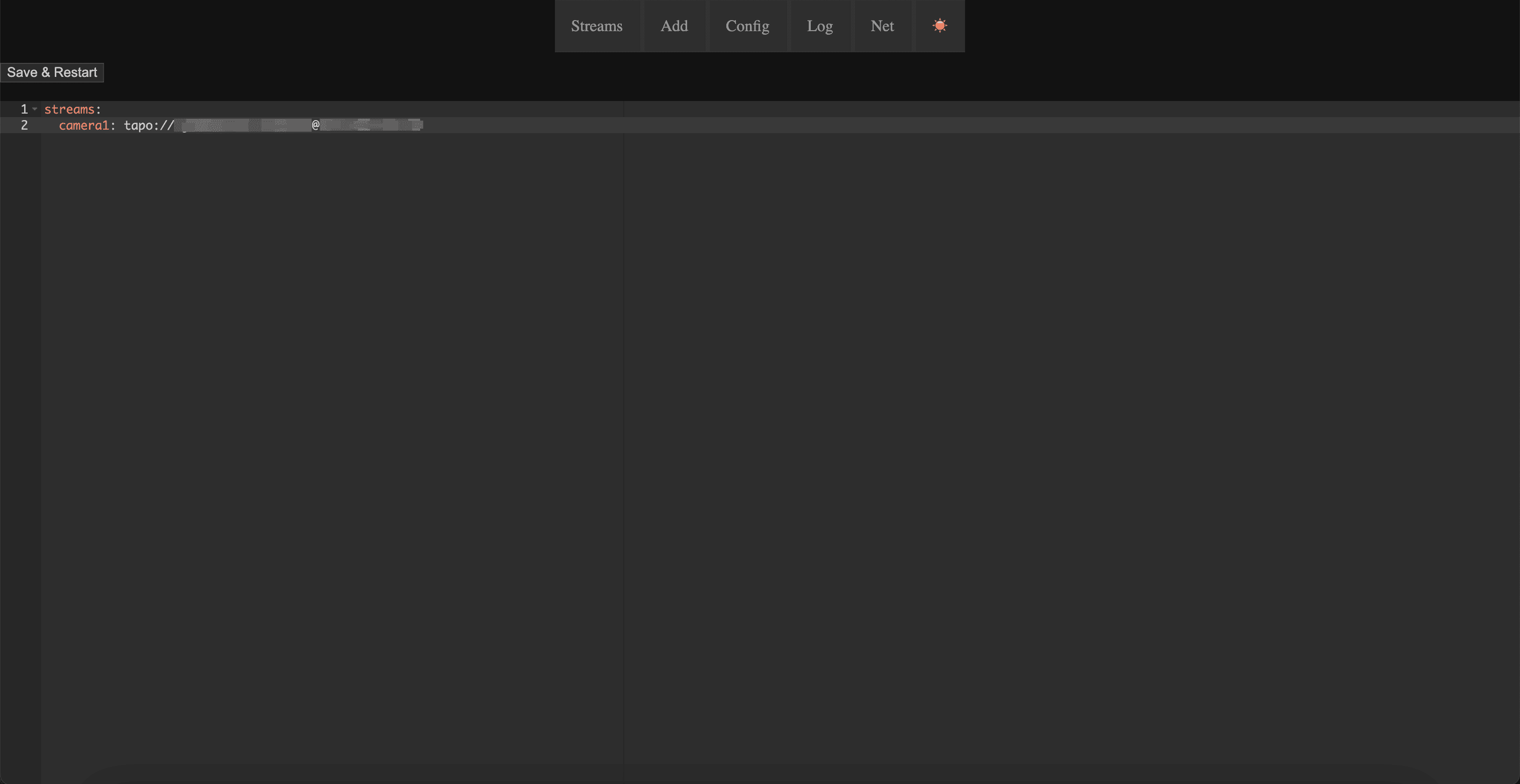This screenshot has width=1520, height=784.
Task: Open the Add tab
Action: pyautogui.click(x=674, y=26)
